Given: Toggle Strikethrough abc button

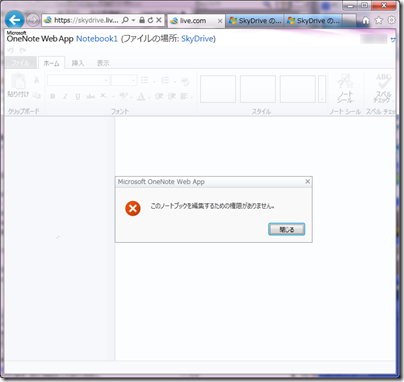Looking at the screenshot, I should (90, 96).
